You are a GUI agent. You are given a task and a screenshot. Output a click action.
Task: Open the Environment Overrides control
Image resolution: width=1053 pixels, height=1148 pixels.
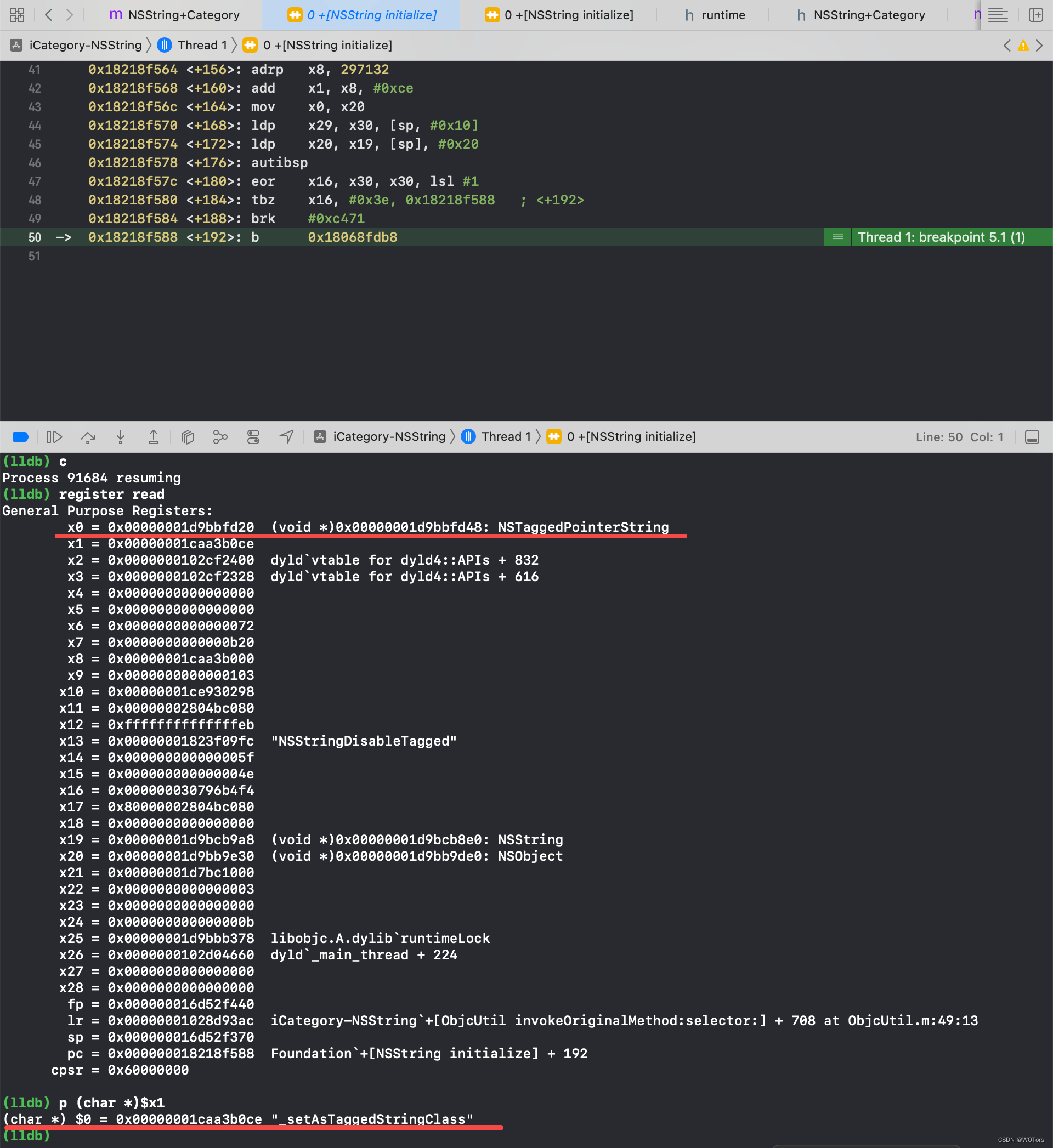click(253, 437)
